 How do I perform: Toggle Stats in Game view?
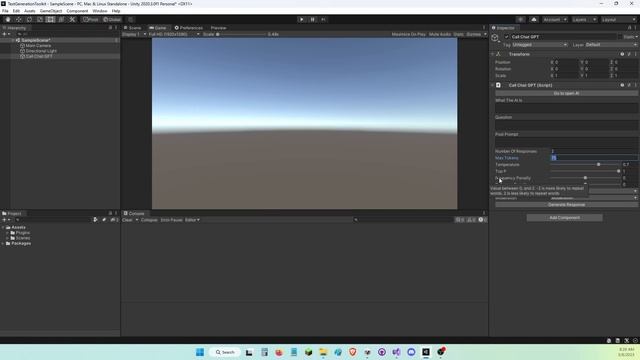coord(458,34)
